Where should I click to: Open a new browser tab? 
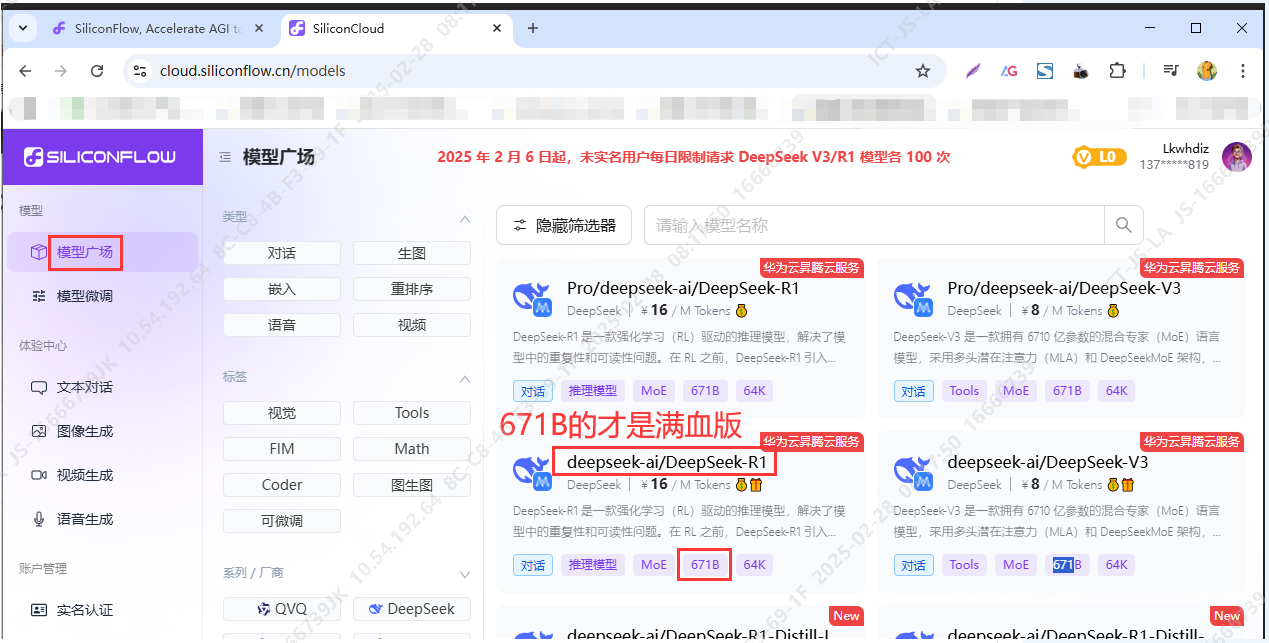533,28
